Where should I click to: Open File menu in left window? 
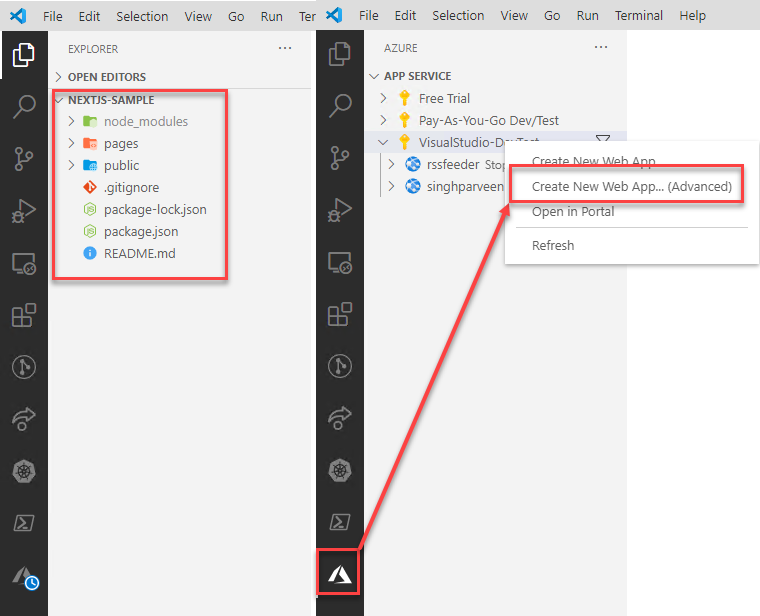click(x=52, y=16)
